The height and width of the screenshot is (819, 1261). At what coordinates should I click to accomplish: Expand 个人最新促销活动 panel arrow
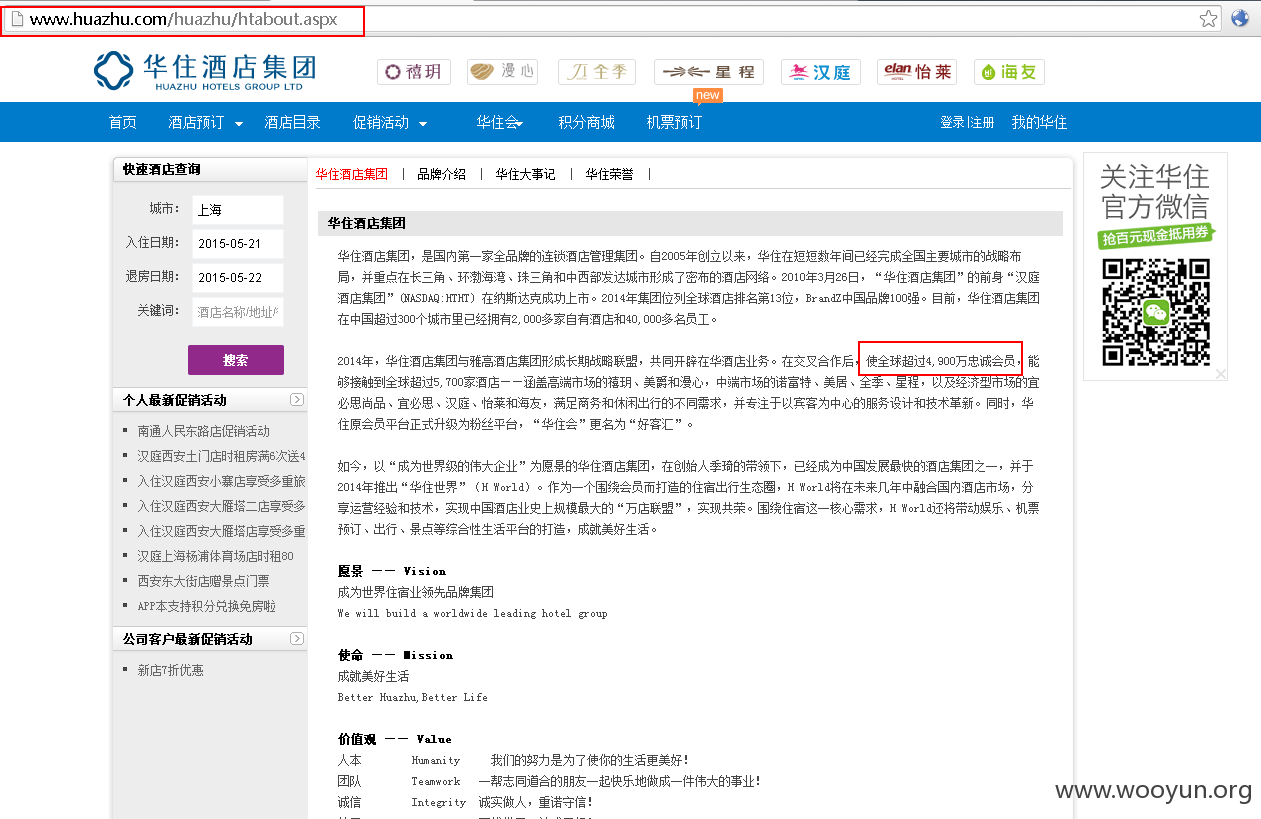(297, 400)
